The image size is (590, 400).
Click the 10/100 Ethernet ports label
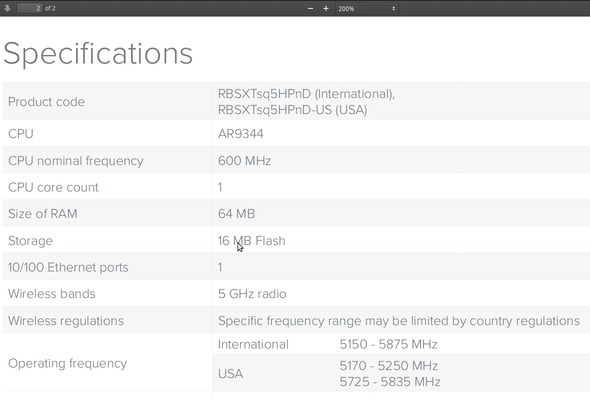pyautogui.click(x=68, y=267)
